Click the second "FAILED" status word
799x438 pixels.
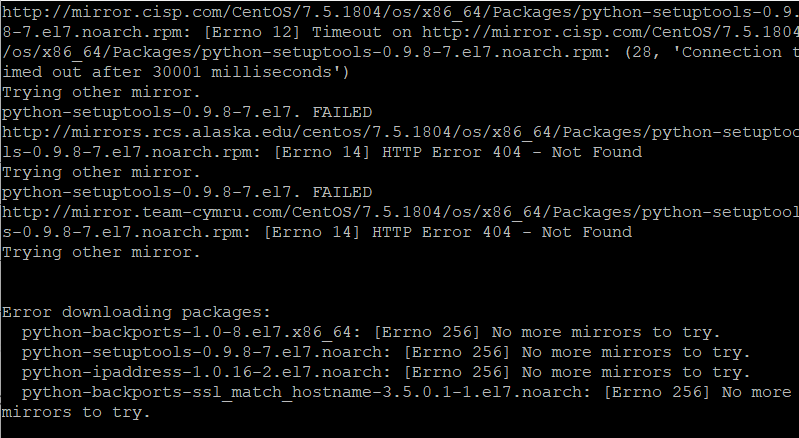tap(341, 192)
